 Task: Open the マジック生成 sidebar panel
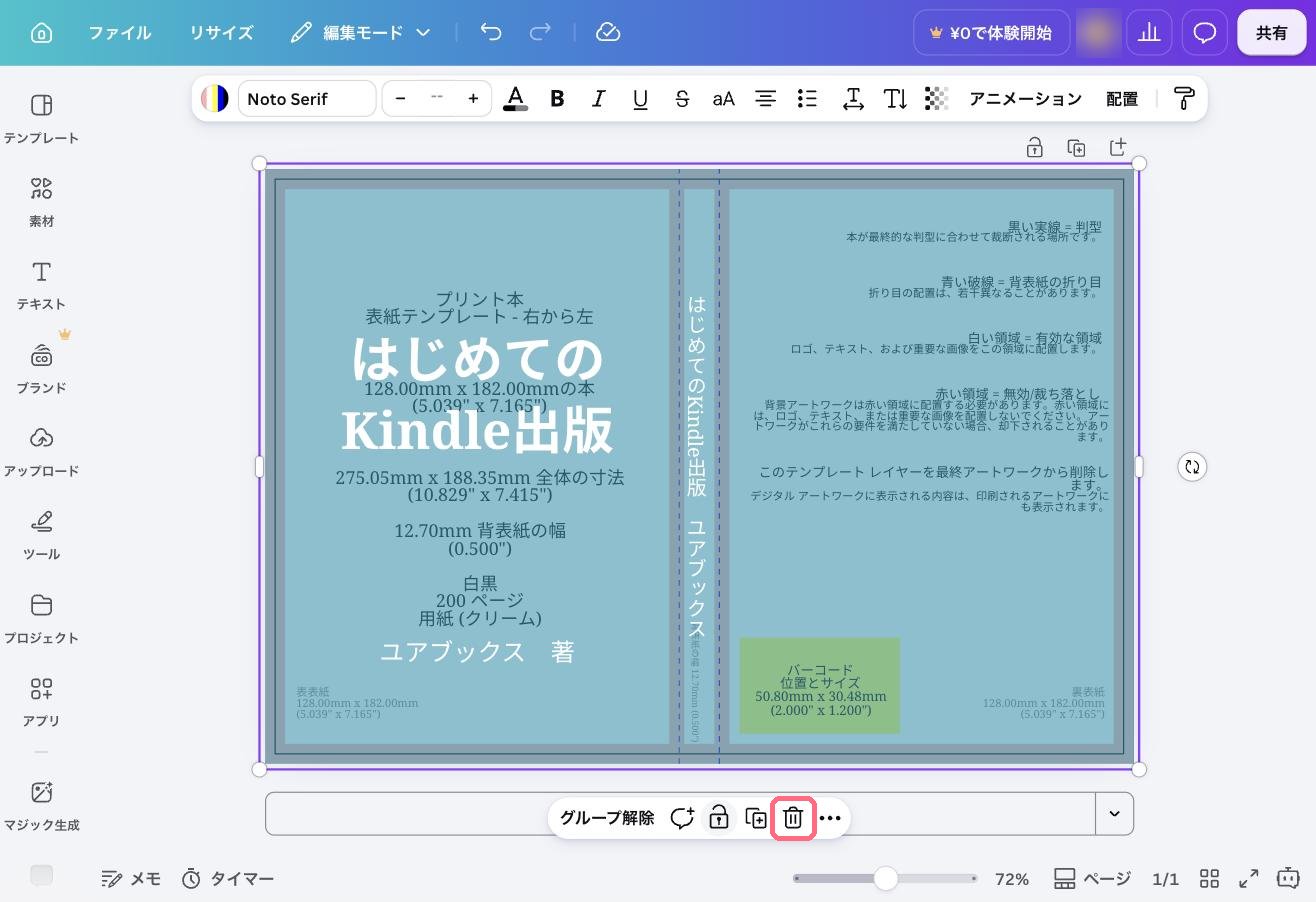41,805
